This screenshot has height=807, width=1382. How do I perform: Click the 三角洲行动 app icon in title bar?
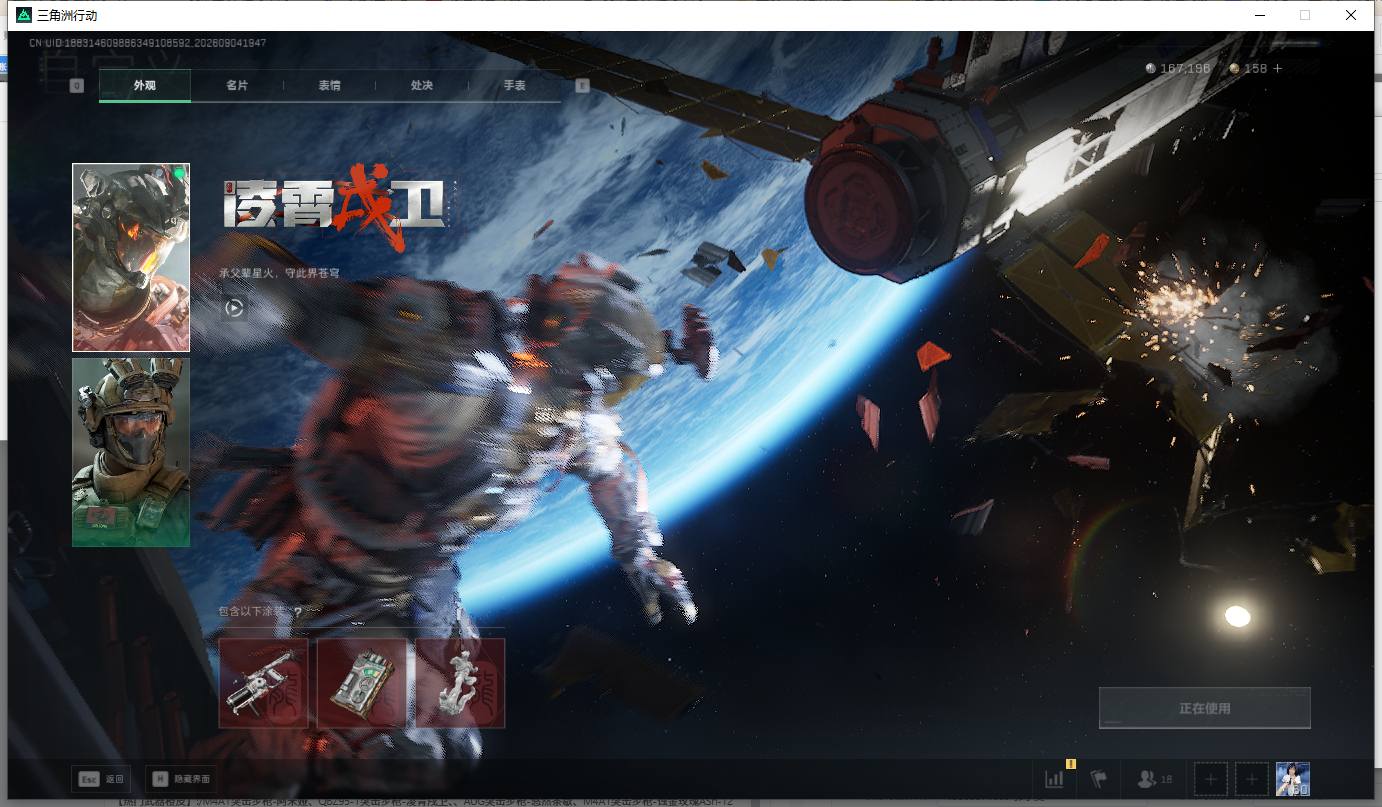pyautogui.click(x=24, y=15)
